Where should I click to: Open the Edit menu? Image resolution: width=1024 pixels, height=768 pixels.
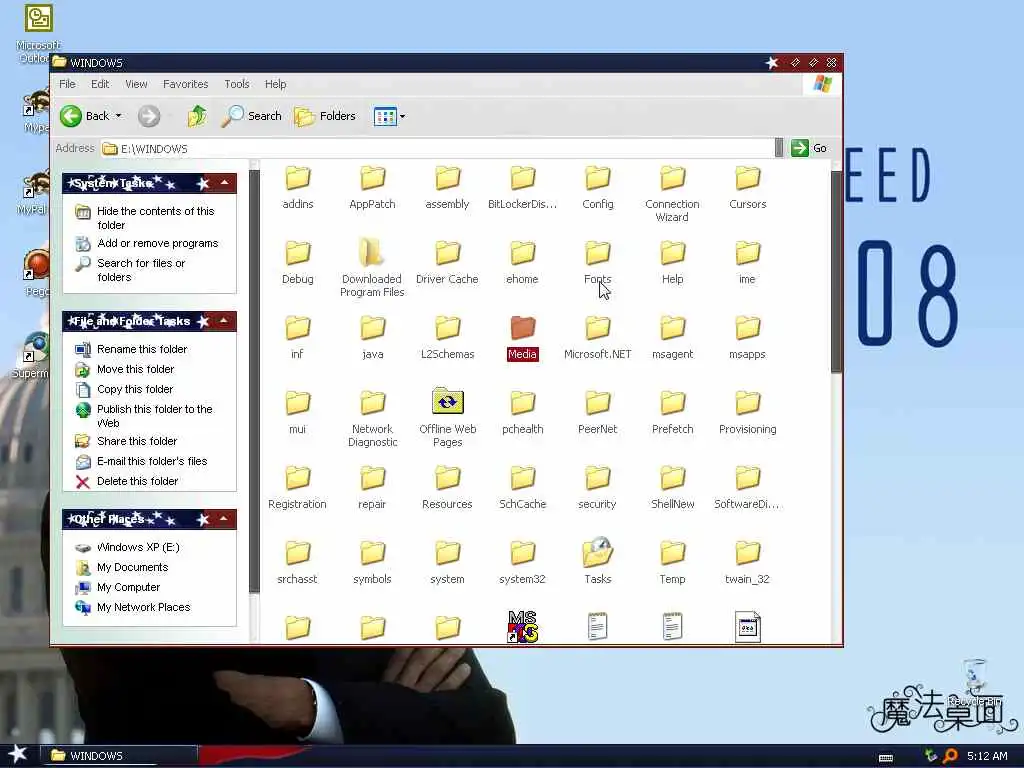100,84
